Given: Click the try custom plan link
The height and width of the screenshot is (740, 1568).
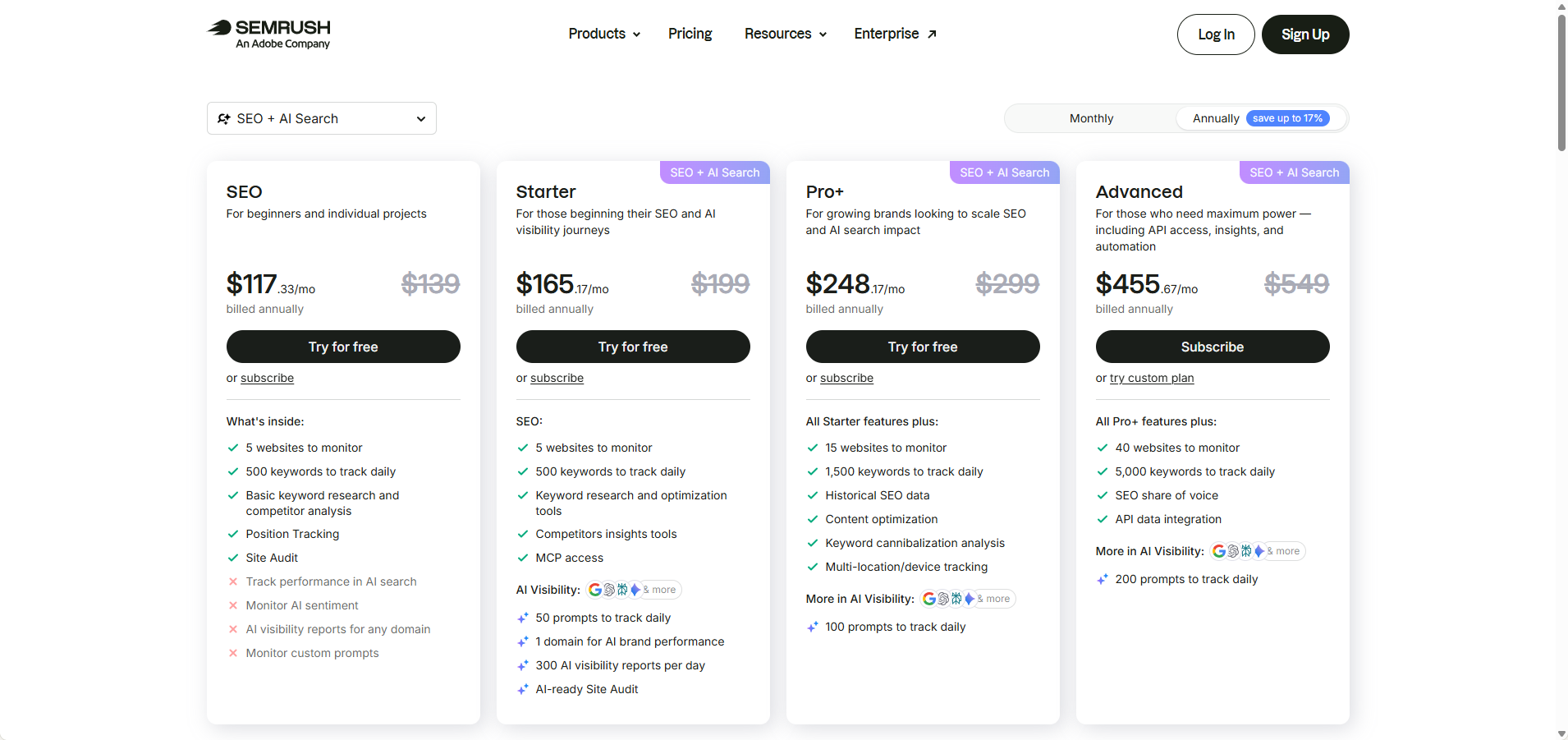Looking at the screenshot, I should pos(1152,378).
